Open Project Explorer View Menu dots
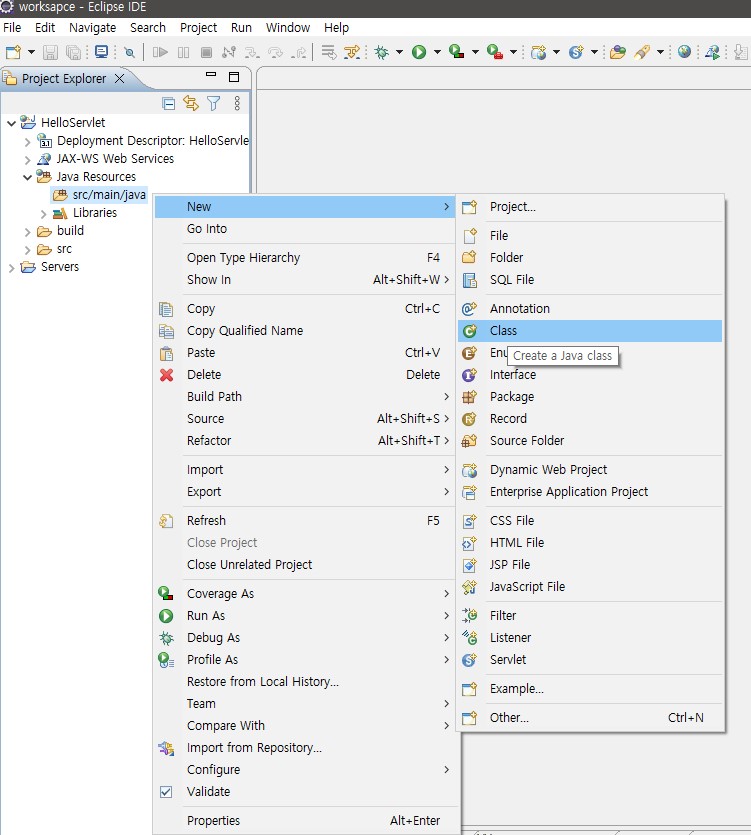 (x=237, y=103)
